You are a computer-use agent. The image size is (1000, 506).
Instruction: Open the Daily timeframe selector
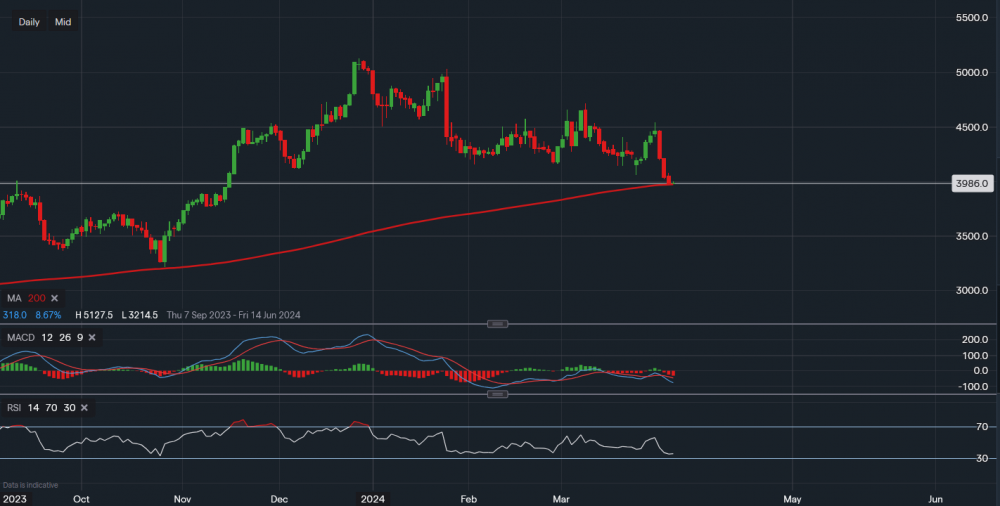[29, 22]
